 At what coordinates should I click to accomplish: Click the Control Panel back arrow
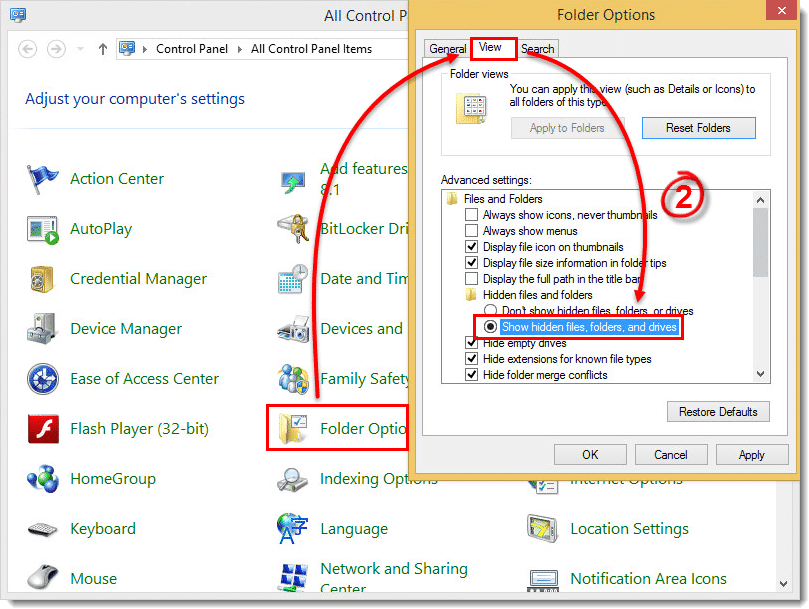(x=27, y=50)
